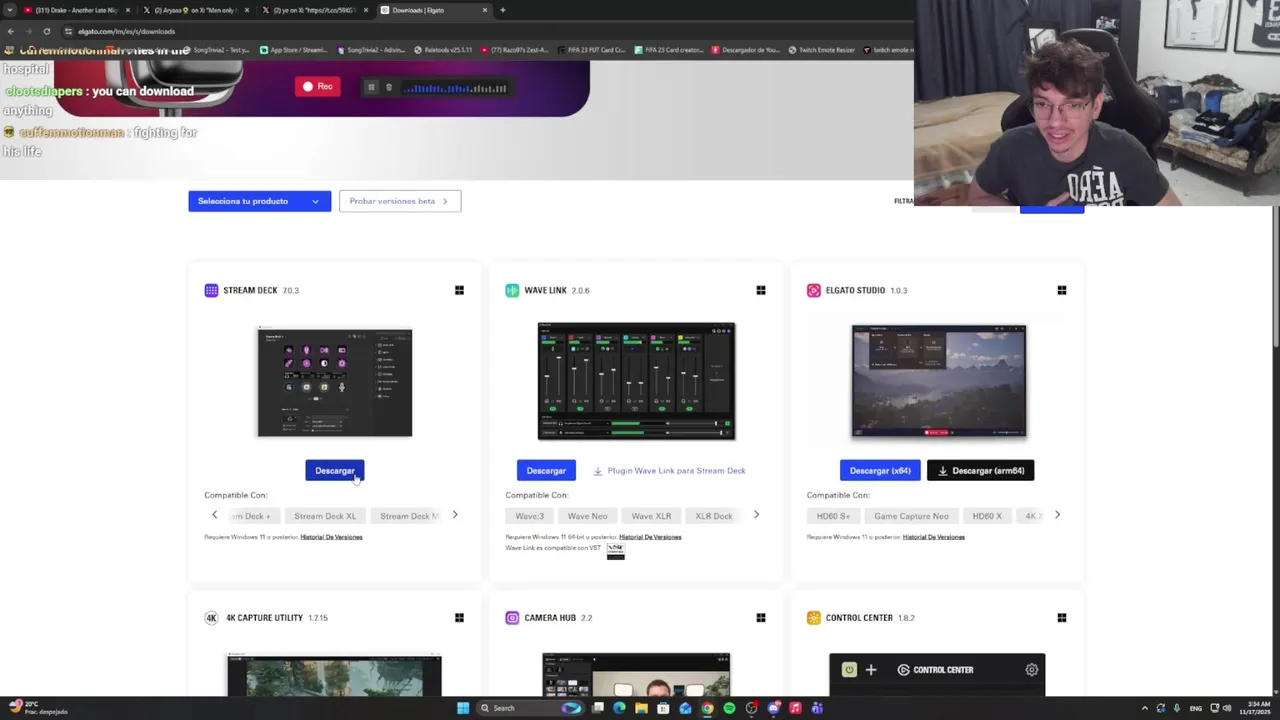Click the elgato.com address bar
This screenshot has width=1280, height=720.
(x=480, y=31)
